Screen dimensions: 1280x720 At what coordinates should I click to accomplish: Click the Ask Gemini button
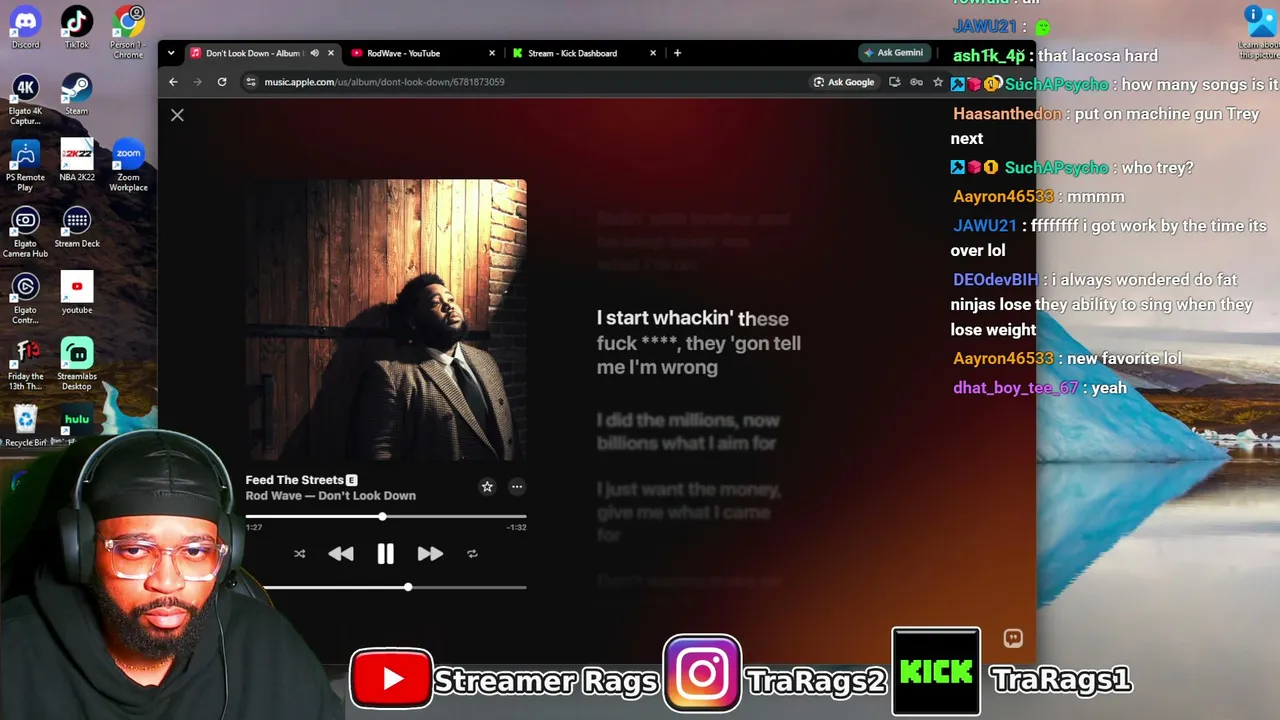click(x=893, y=53)
